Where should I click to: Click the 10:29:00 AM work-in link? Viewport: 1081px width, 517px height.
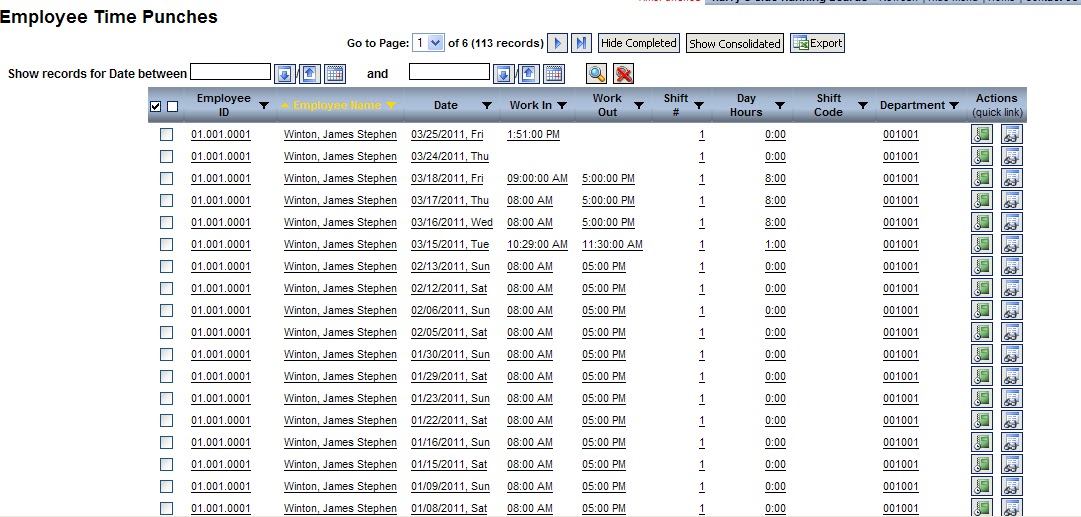coord(538,244)
